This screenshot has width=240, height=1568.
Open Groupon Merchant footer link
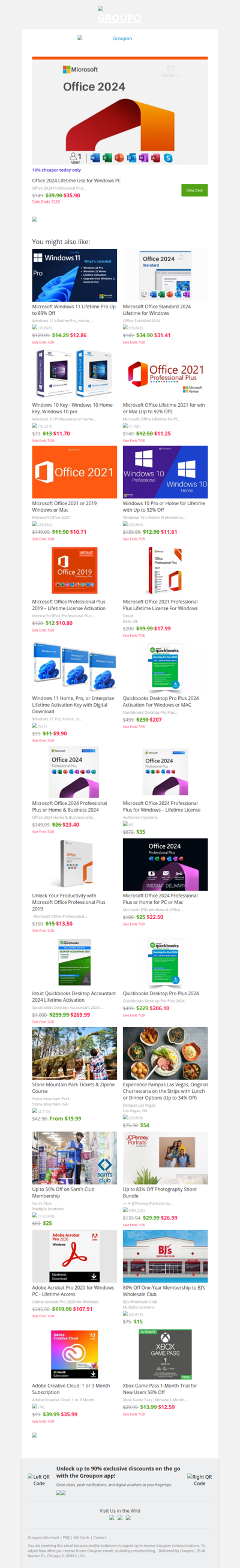[43, 1537]
